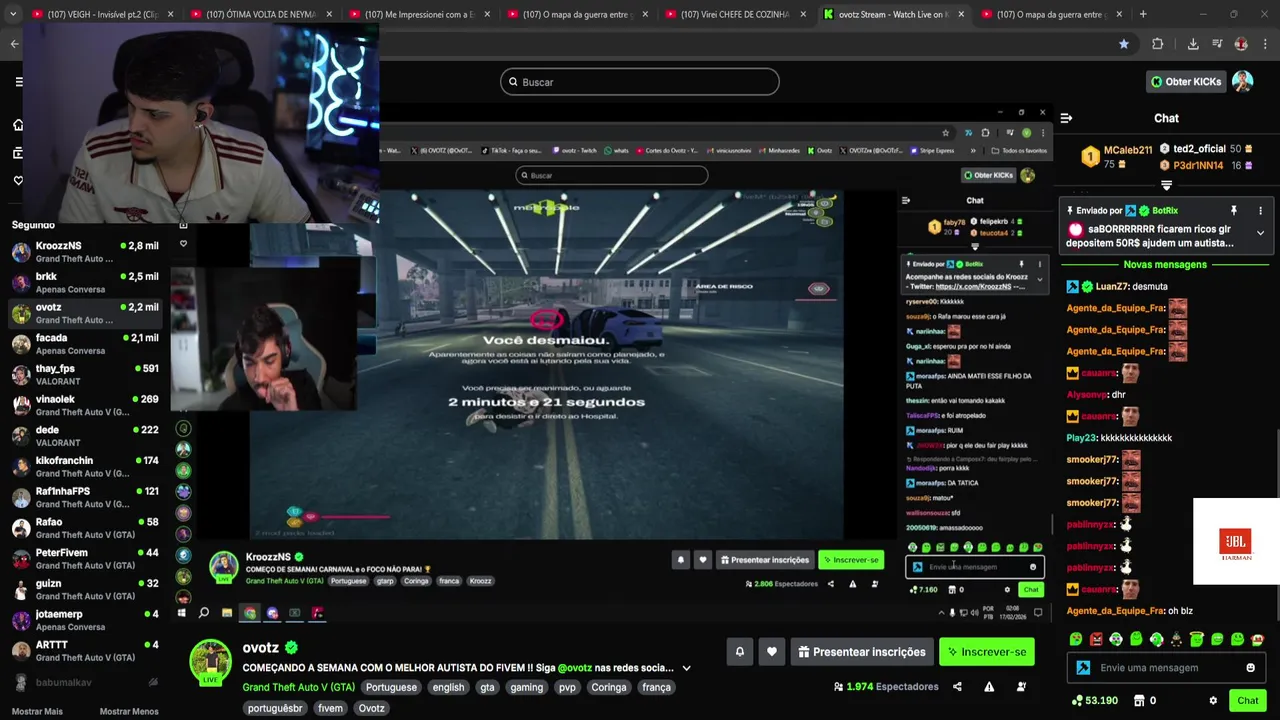Click the chat identity badge in message box
The height and width of the screenshot is (720, 1280).
point(1083,668)
